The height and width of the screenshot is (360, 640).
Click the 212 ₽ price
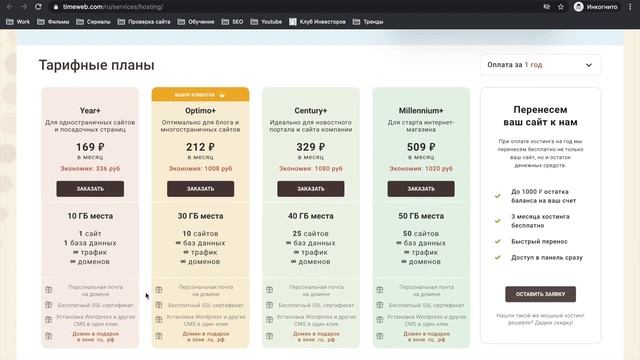[200, 147]
